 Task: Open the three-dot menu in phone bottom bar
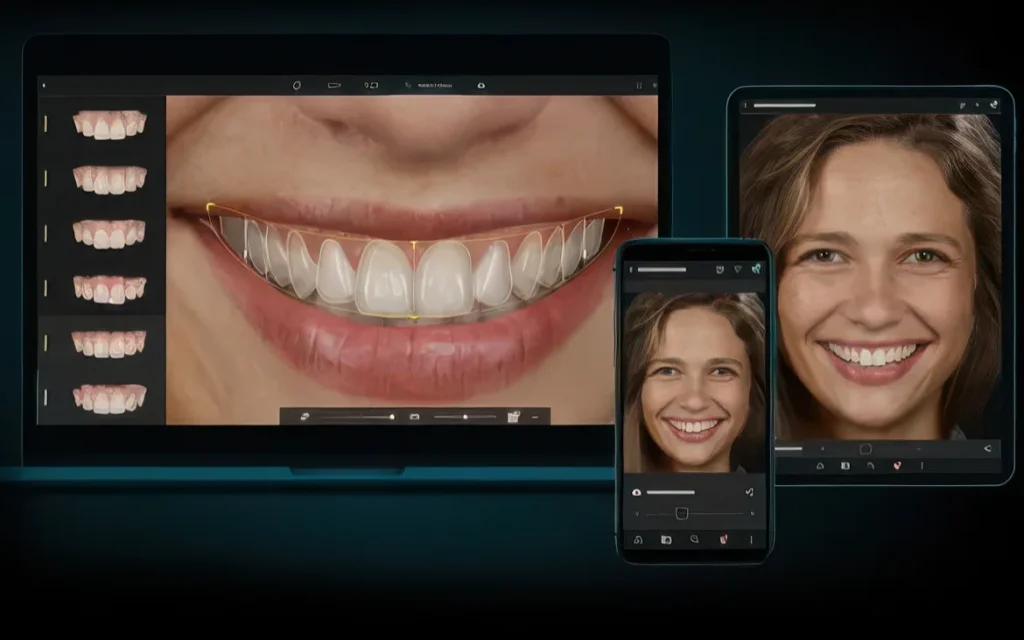coord(750,539)
